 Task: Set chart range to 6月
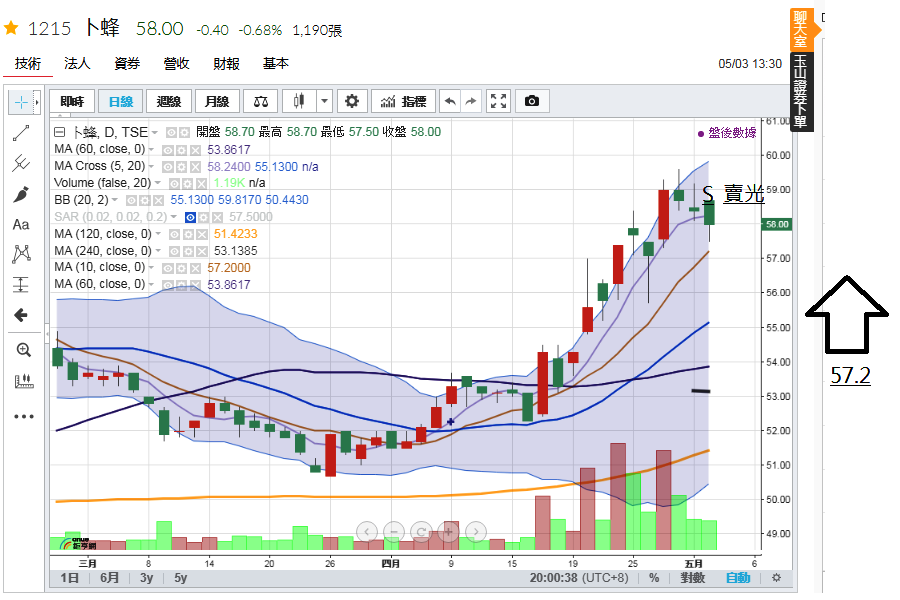point(110,578)
